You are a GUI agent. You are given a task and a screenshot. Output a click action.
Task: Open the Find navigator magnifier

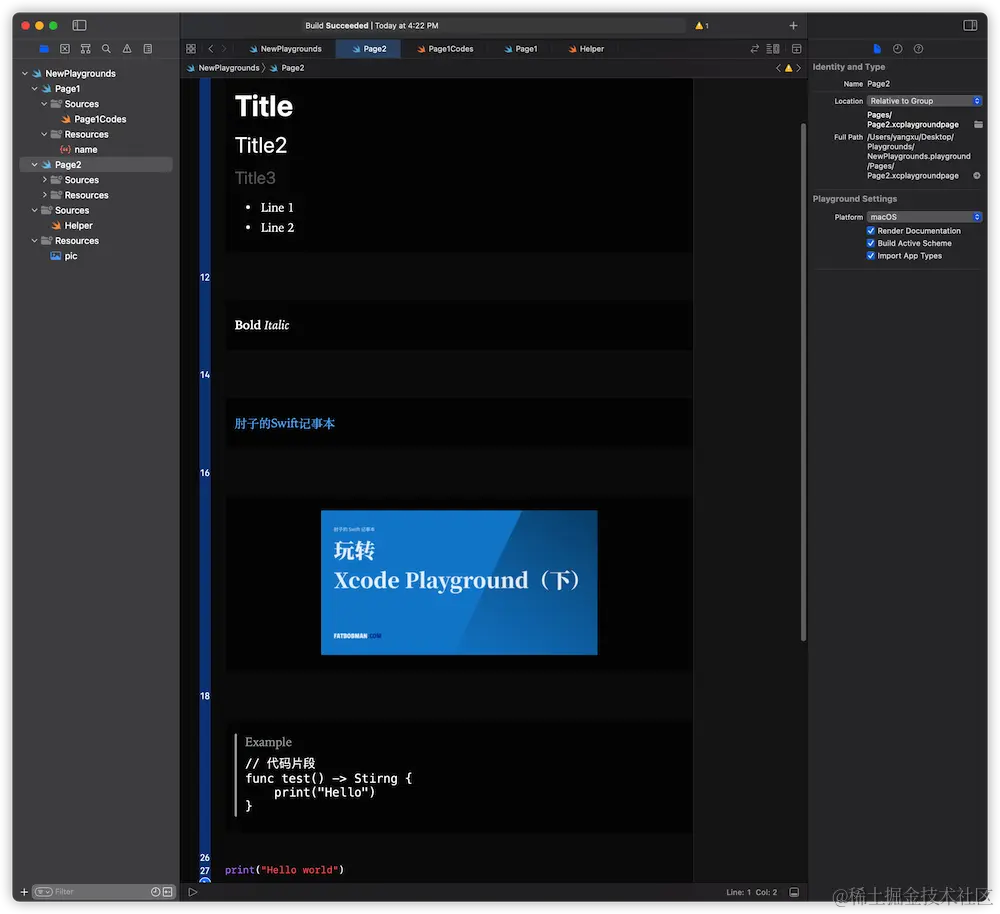106,48
